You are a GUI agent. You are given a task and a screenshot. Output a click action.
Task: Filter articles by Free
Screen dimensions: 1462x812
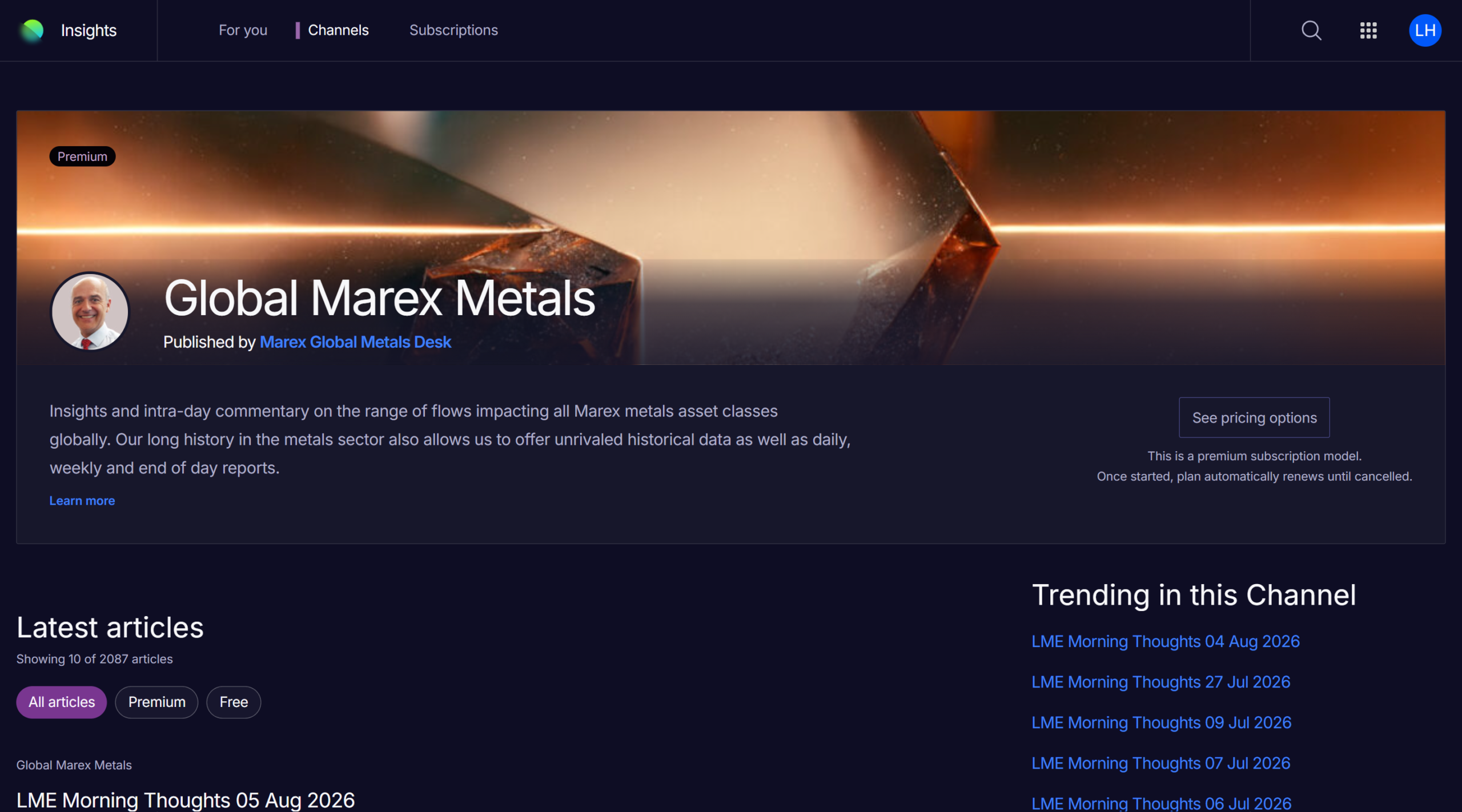tap(234, 702)
